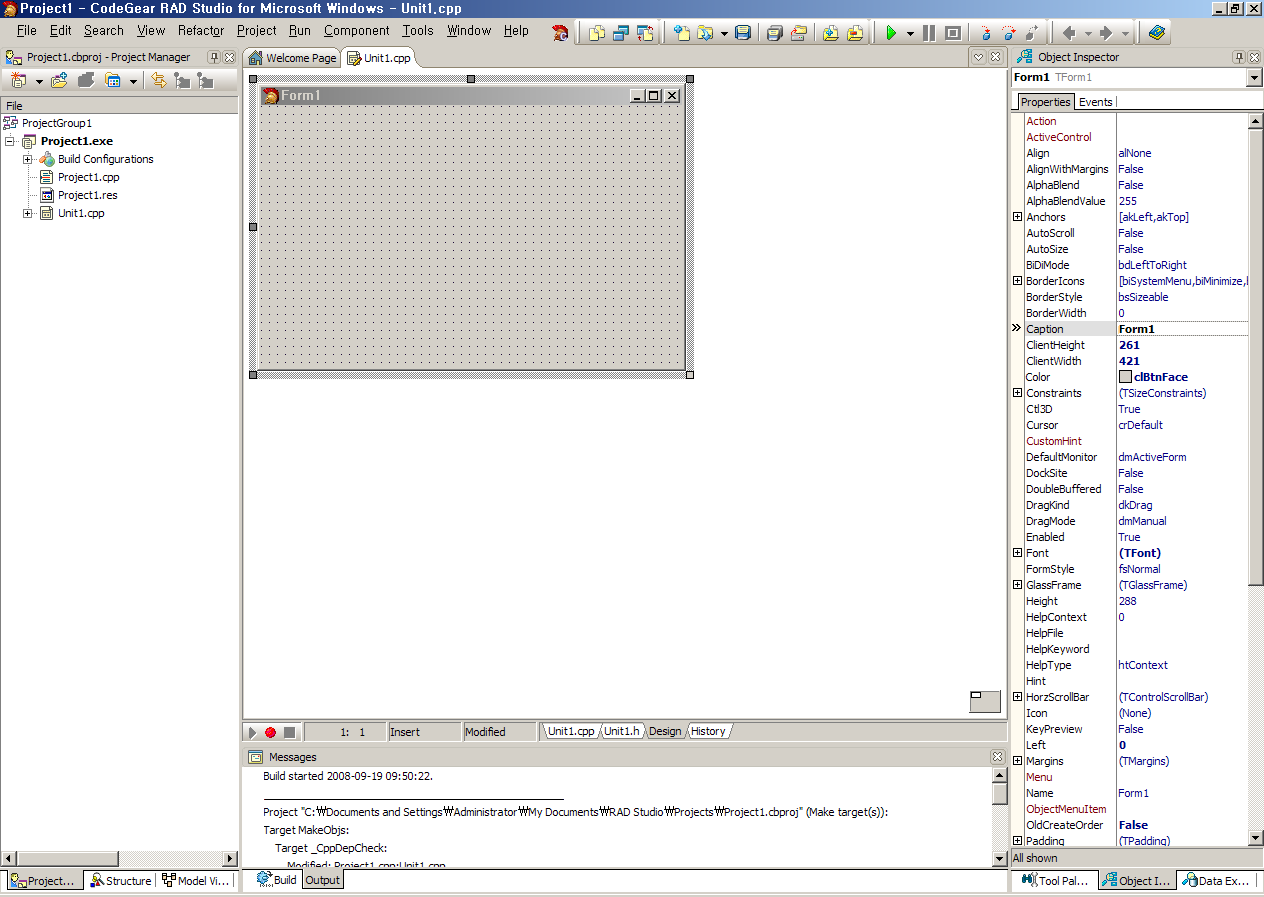Image resolution: width=1264 pixels, height=897 pixels.
Task: Click the Program Reset stop icon
Action: click(x=952, y=33)
